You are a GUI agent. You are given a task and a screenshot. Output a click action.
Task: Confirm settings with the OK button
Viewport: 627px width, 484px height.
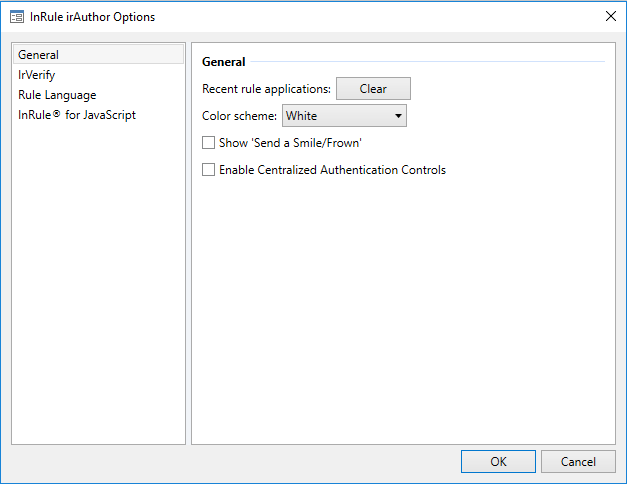point(498,461)
